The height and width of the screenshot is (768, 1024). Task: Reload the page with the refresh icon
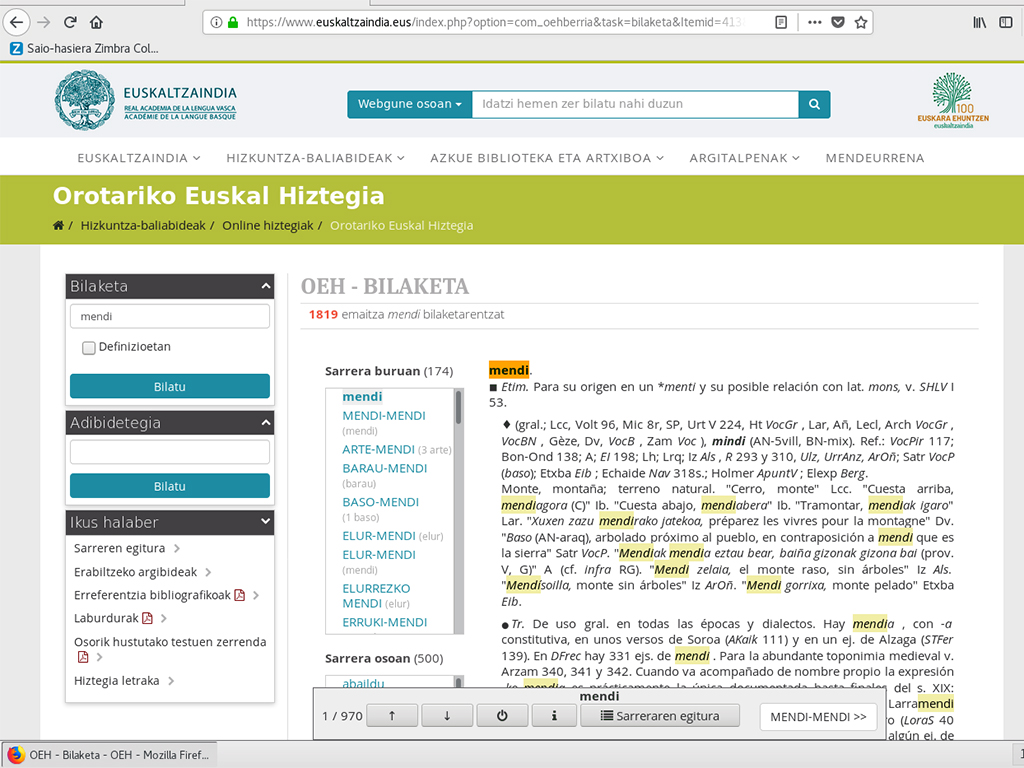70,22
